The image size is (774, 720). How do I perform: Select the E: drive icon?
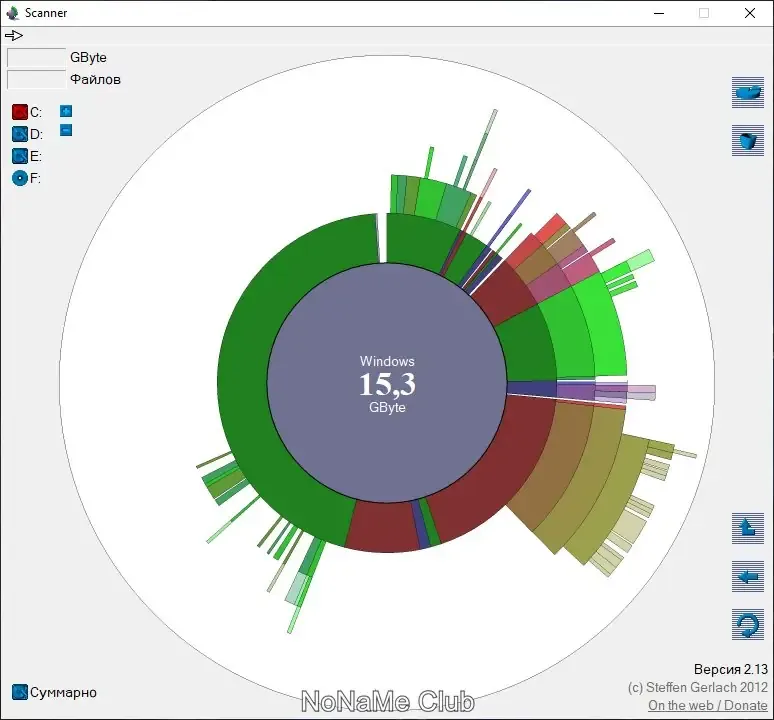[20, 156]
